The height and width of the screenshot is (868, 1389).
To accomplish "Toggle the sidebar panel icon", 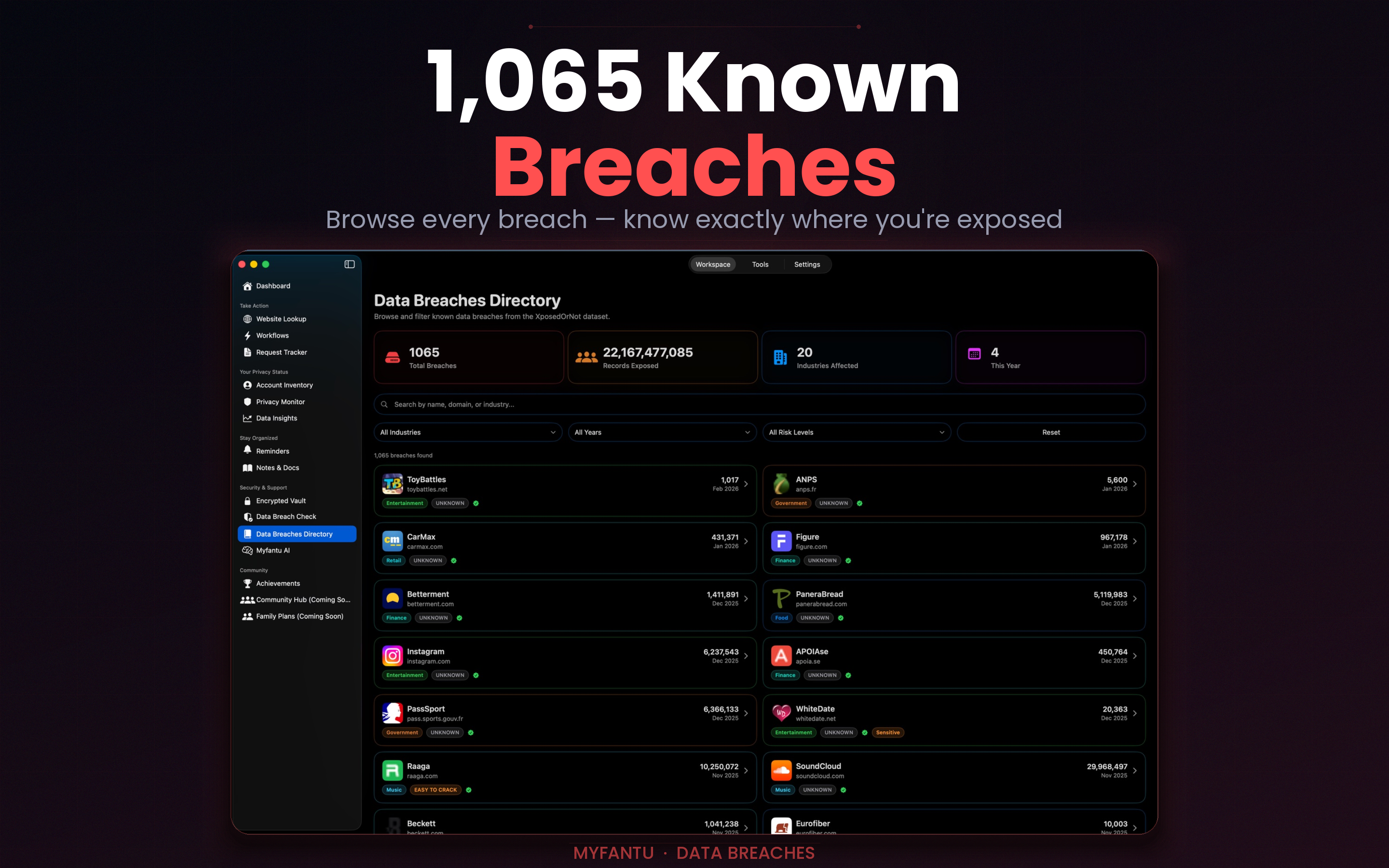I will click(x=350, y=264).
